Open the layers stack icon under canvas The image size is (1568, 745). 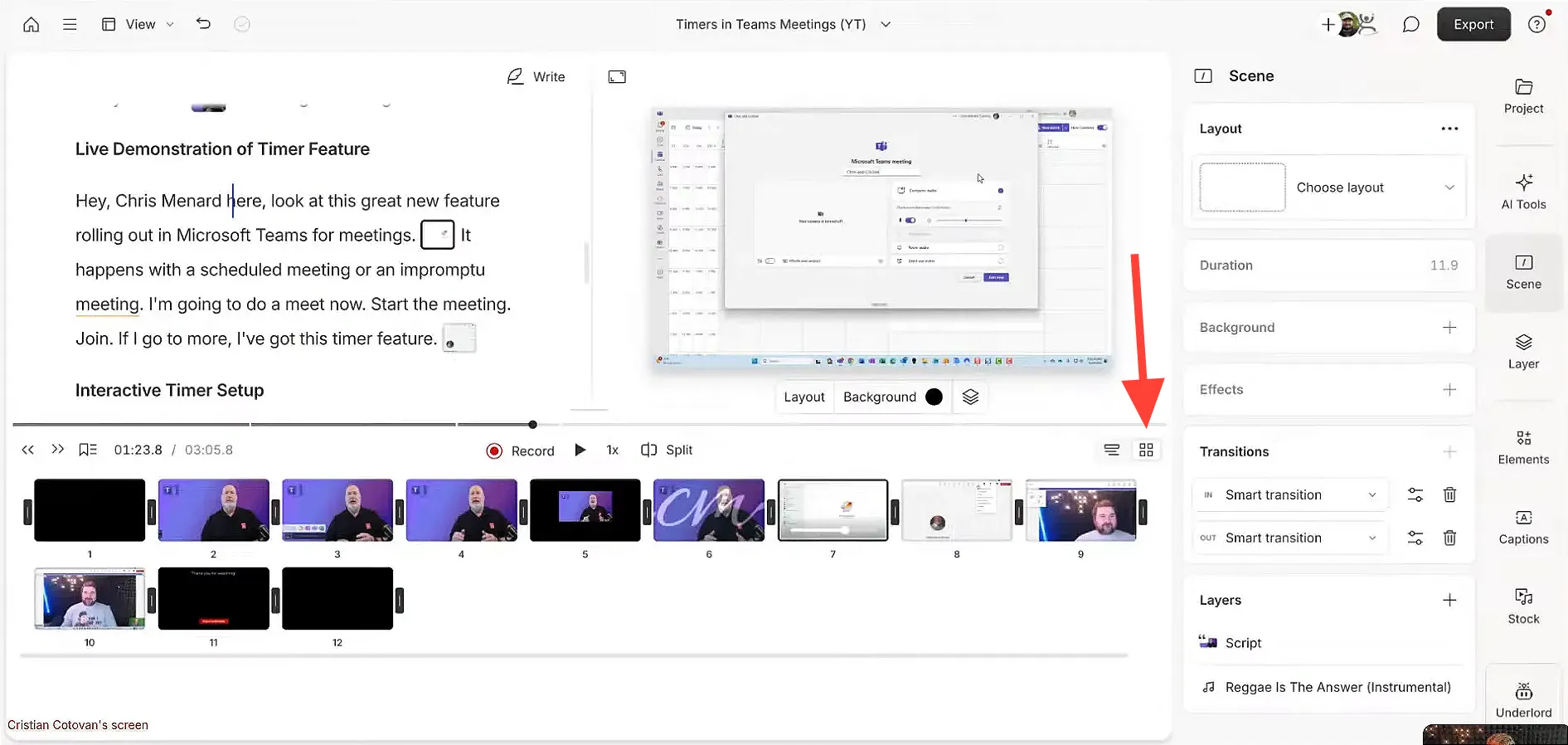coord(970,397)
